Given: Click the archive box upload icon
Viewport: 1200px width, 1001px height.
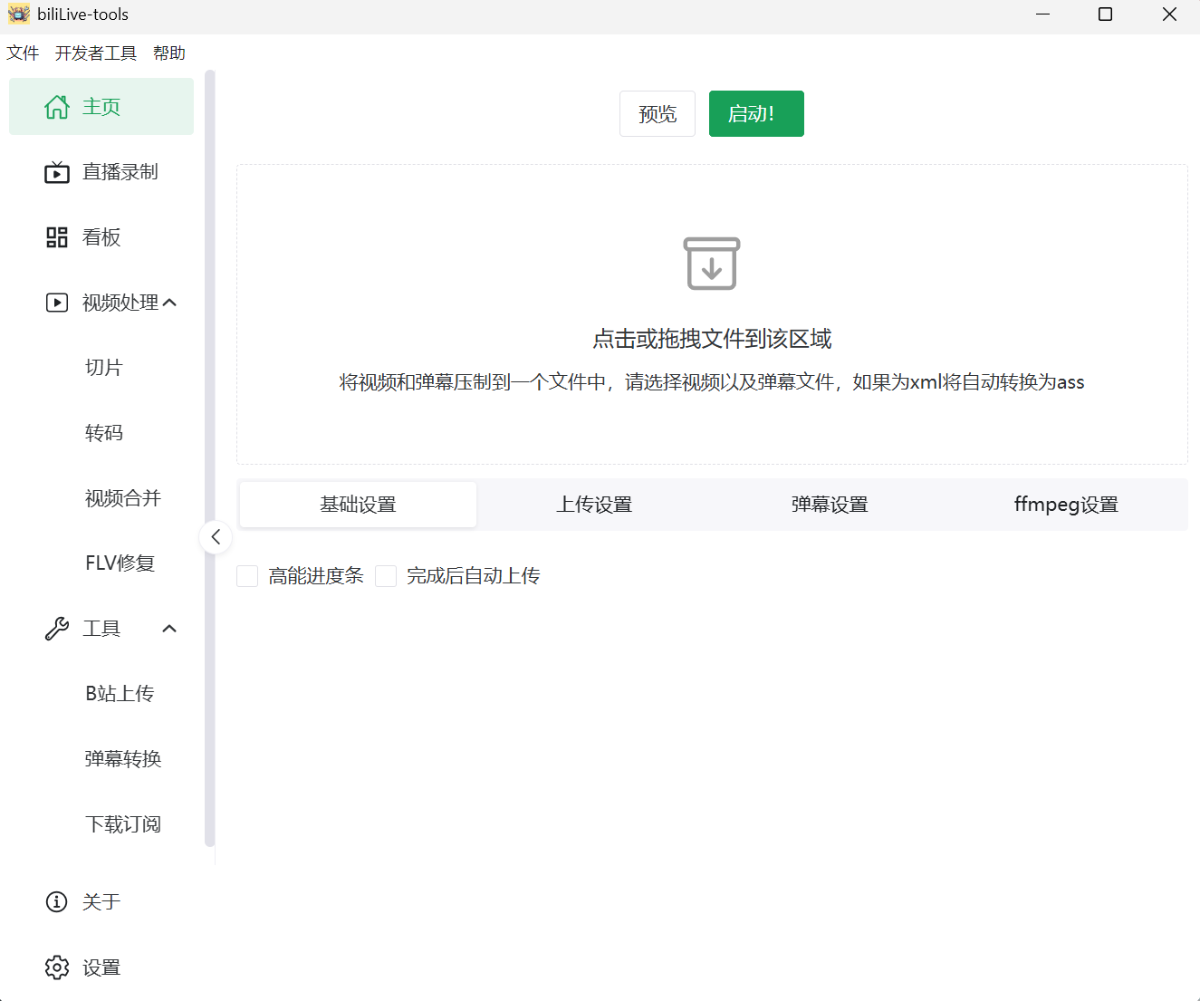Looking at the screenshot, I should point(711,264).
